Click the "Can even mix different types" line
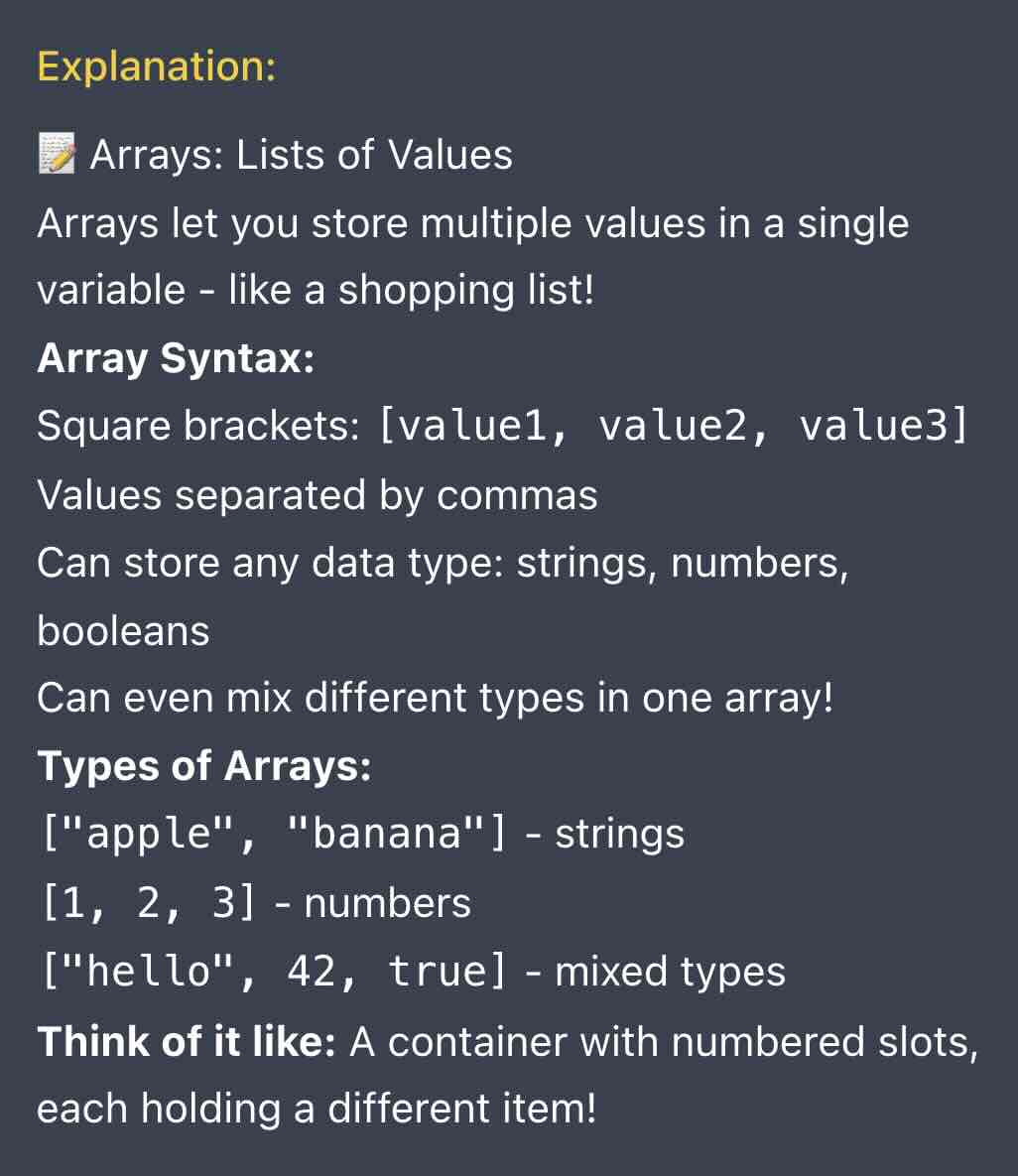 click(435, 698)
